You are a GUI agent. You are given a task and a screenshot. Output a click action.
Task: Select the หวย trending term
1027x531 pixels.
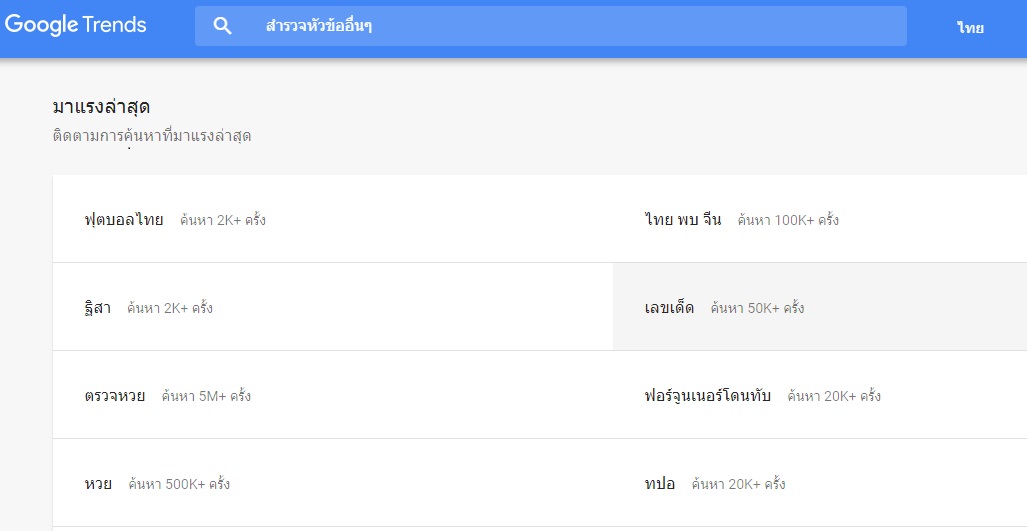98,484
